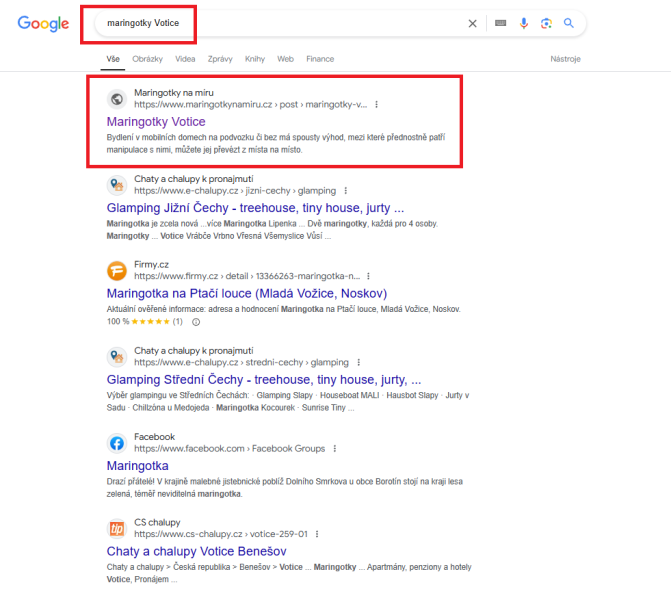Click the Facebook favicon
The width and height of the screenshot is (671, 600).
click(117, 443)
